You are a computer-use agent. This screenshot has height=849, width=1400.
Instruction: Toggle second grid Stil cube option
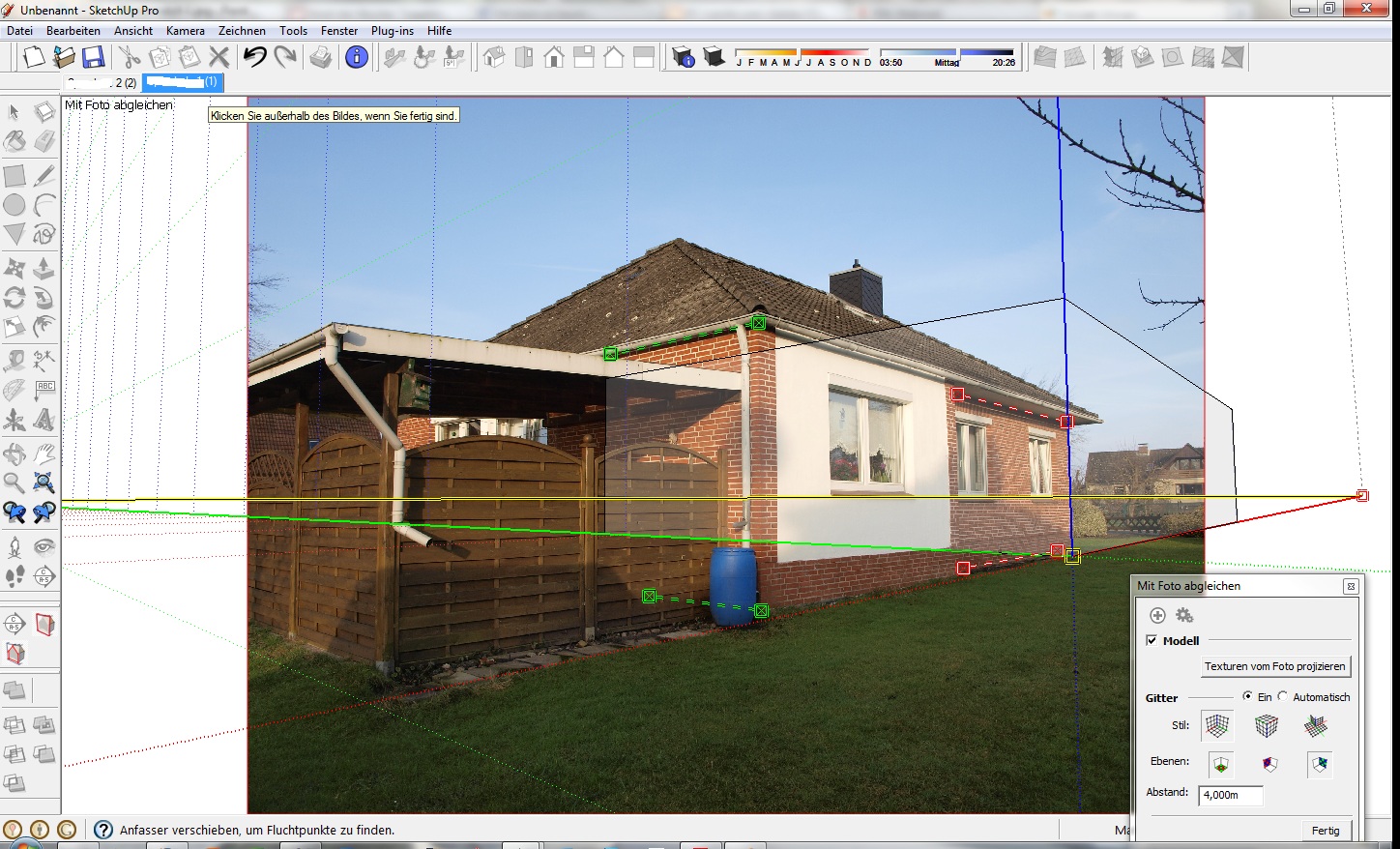[x=1267, y=725]
